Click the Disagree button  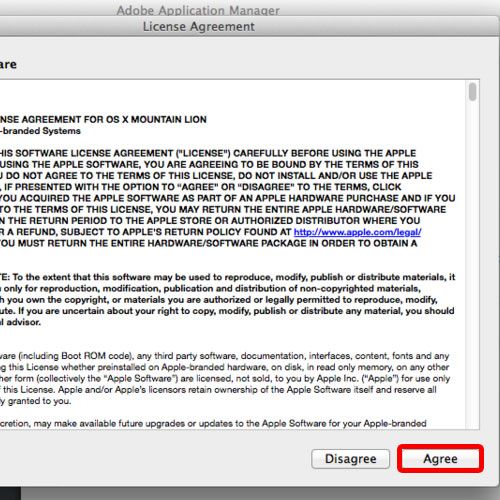[x=350, y=459]
